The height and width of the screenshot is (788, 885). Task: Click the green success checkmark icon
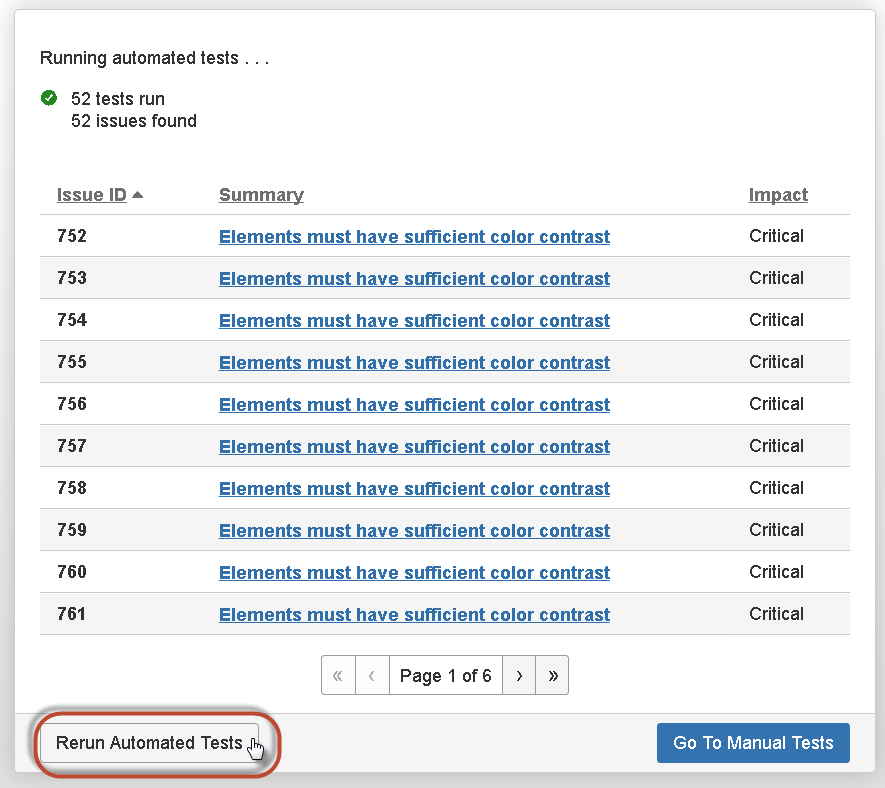point(49,98)
